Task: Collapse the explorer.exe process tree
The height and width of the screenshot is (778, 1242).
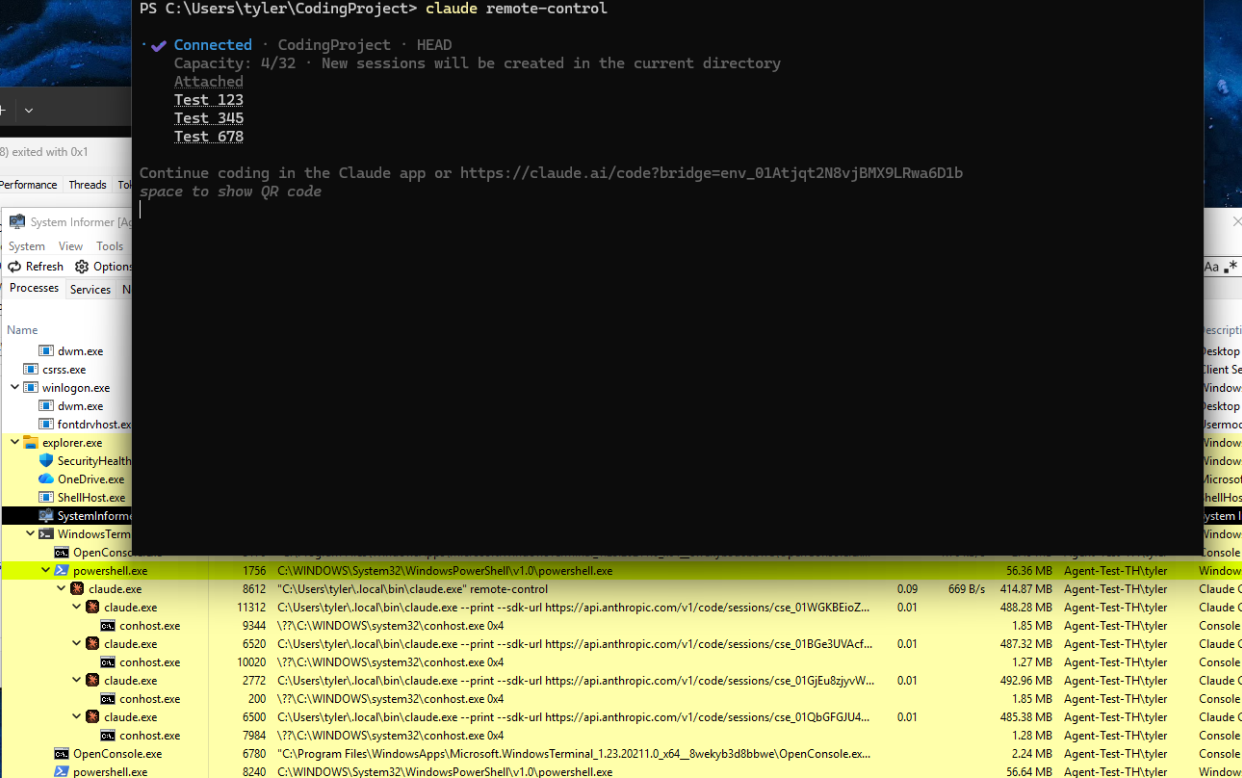Action: tap(15, 442)
